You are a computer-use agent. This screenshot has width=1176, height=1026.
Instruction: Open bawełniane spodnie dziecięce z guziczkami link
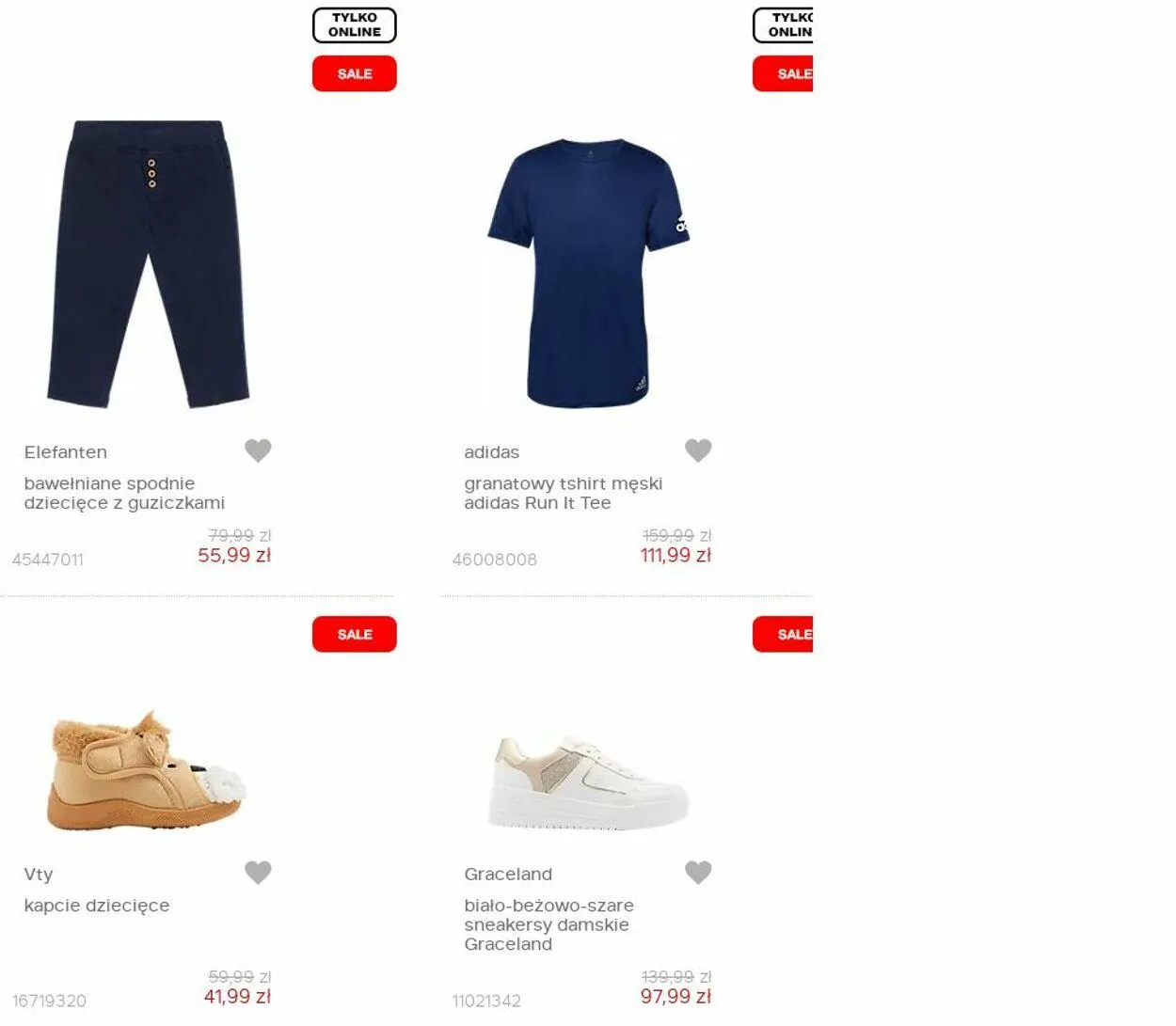[x=124, y=493]
